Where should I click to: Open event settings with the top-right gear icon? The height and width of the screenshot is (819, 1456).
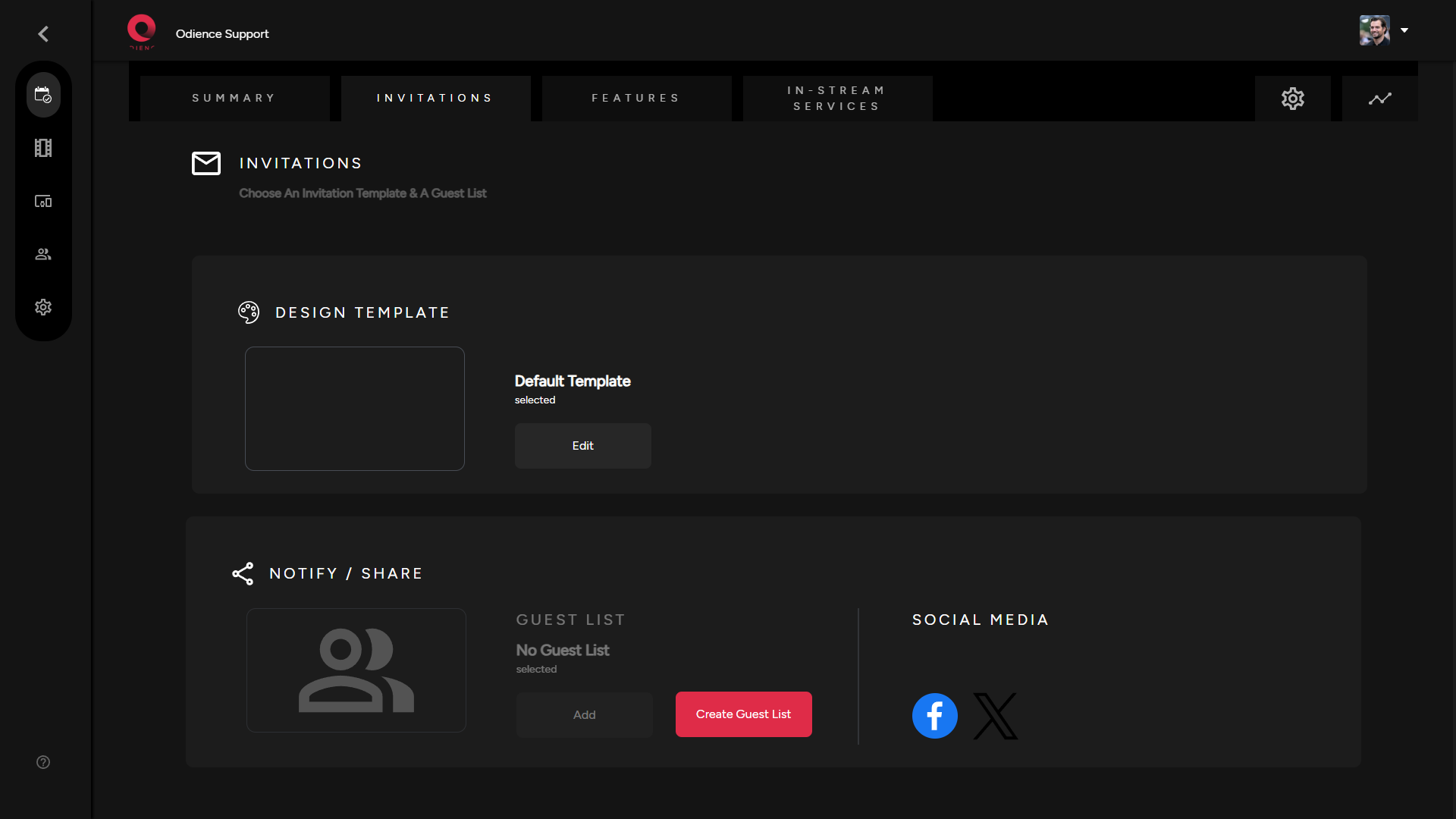pos(1293,98)
